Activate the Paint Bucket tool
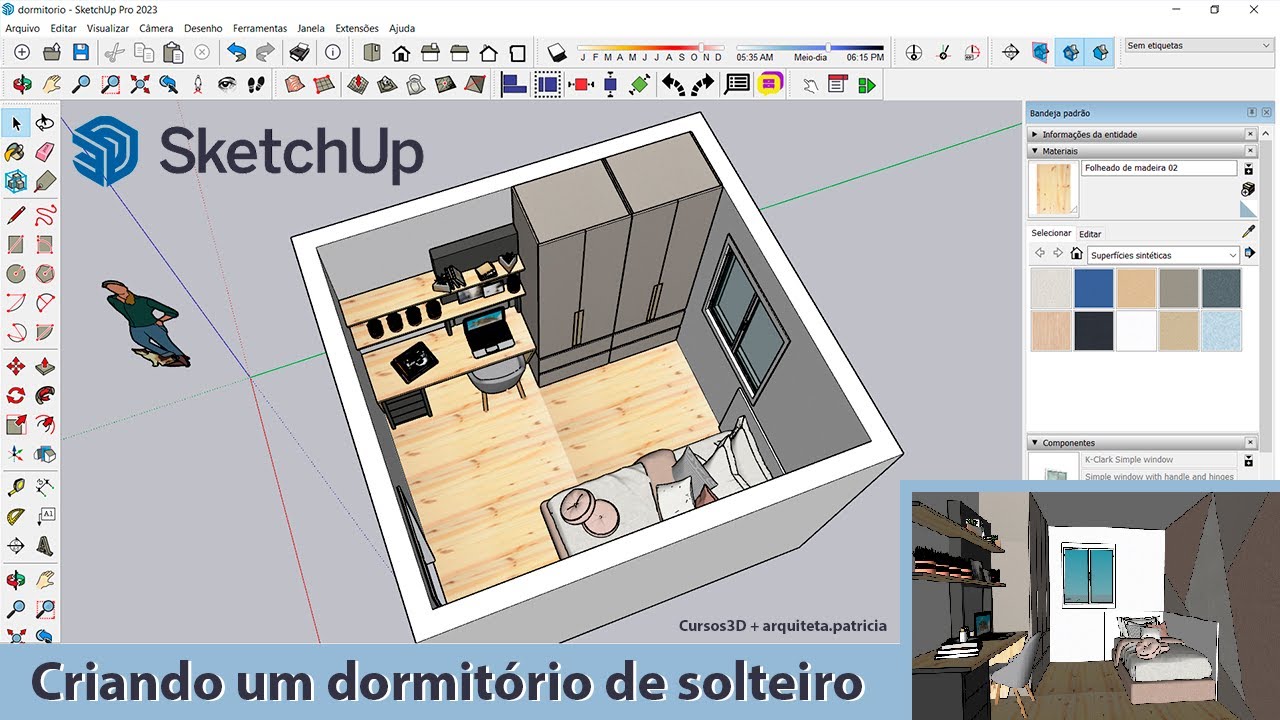The height and width of the screenshot is (720, 1280). point(15,152)
